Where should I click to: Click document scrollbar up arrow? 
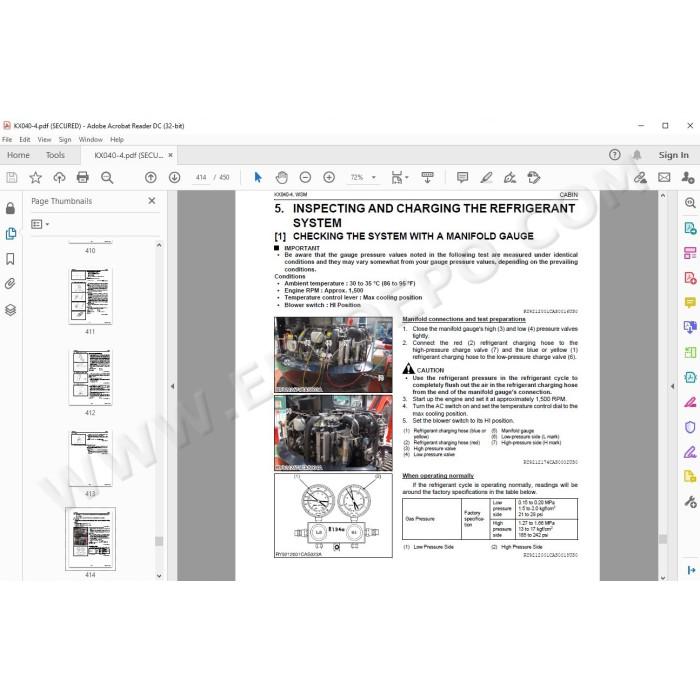pos(663,196)
